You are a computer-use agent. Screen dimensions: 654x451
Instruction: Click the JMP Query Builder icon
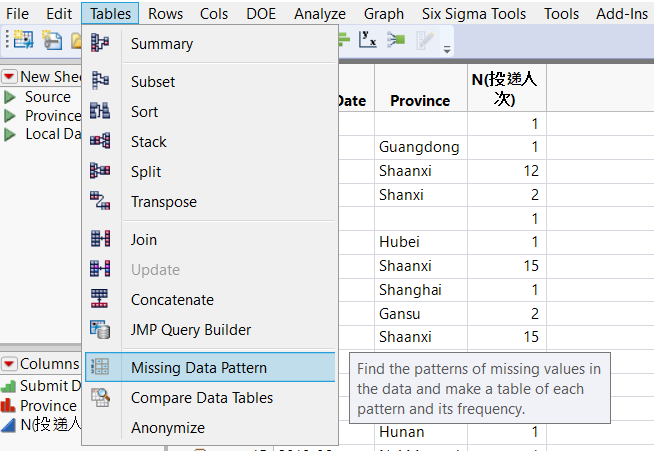[x=100, y=330]
